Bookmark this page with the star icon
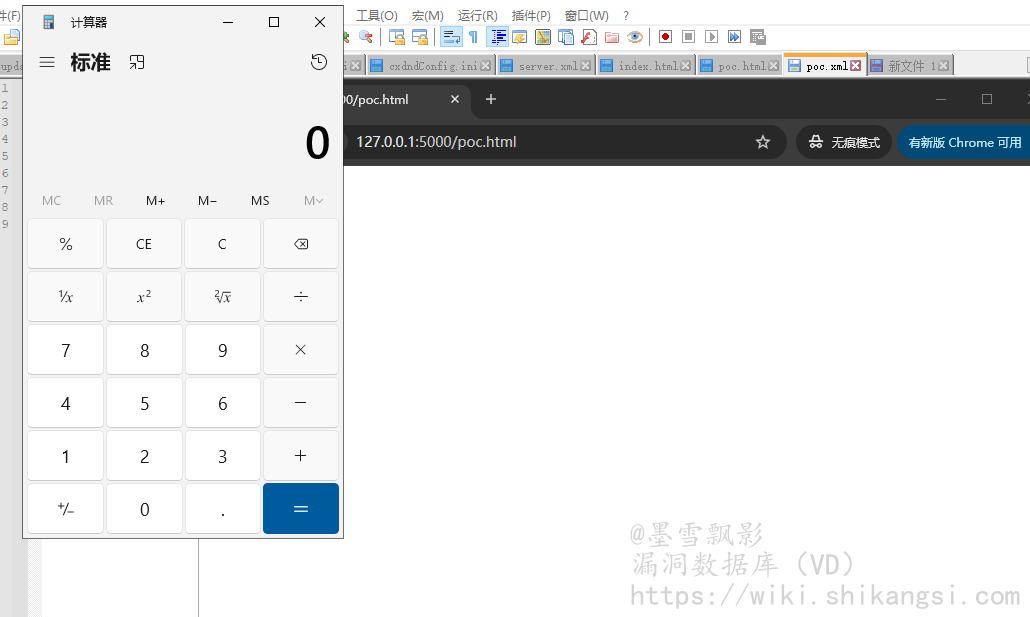The height and width of the screenshot is (617, 1030). click(763, 142)
